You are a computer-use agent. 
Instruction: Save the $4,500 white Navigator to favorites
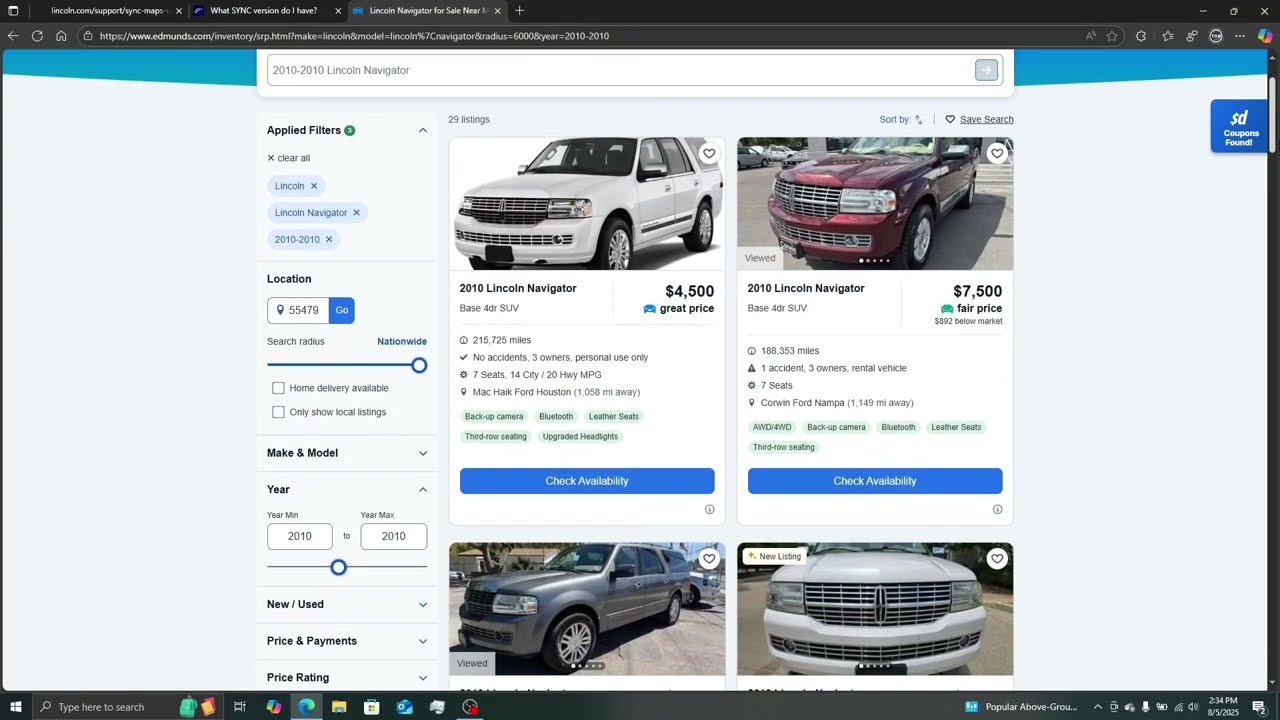click(x=709, y=153)
